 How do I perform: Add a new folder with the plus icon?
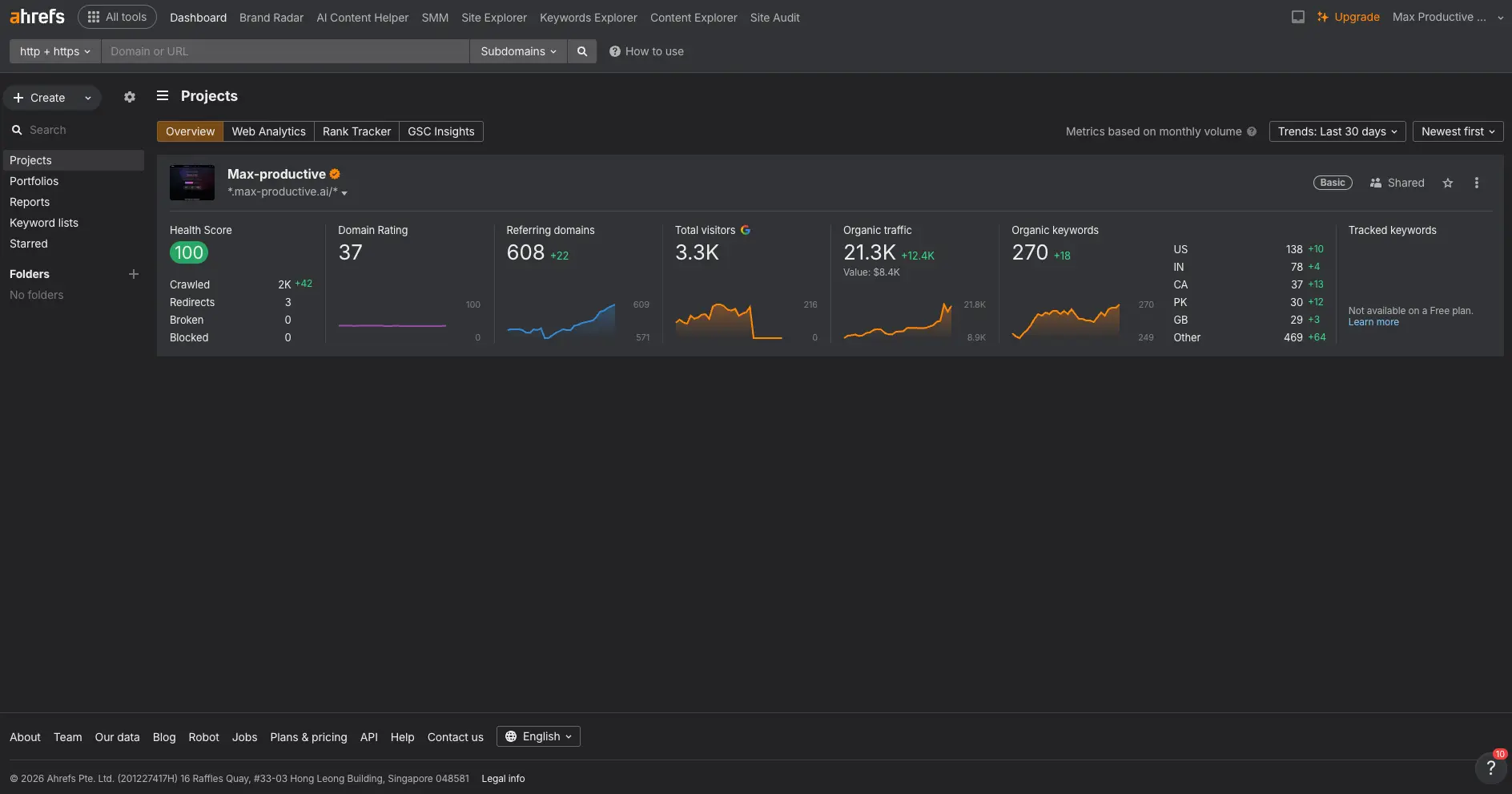point(134,274)
